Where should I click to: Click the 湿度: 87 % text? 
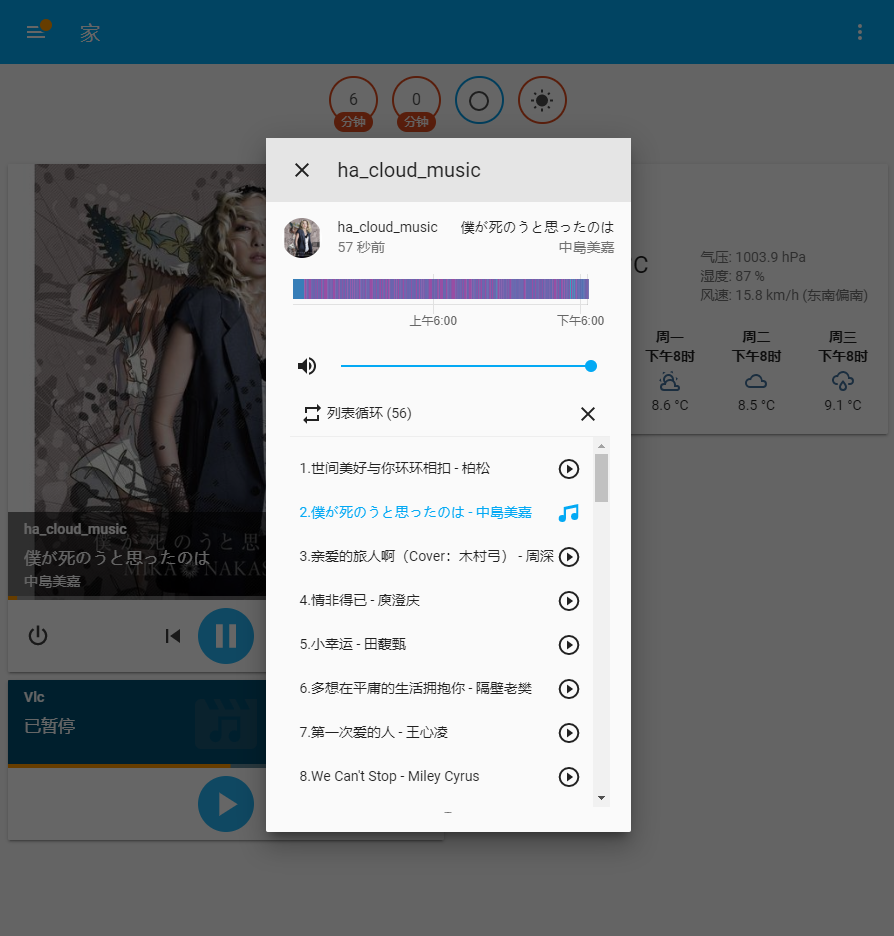pos(732,276)
